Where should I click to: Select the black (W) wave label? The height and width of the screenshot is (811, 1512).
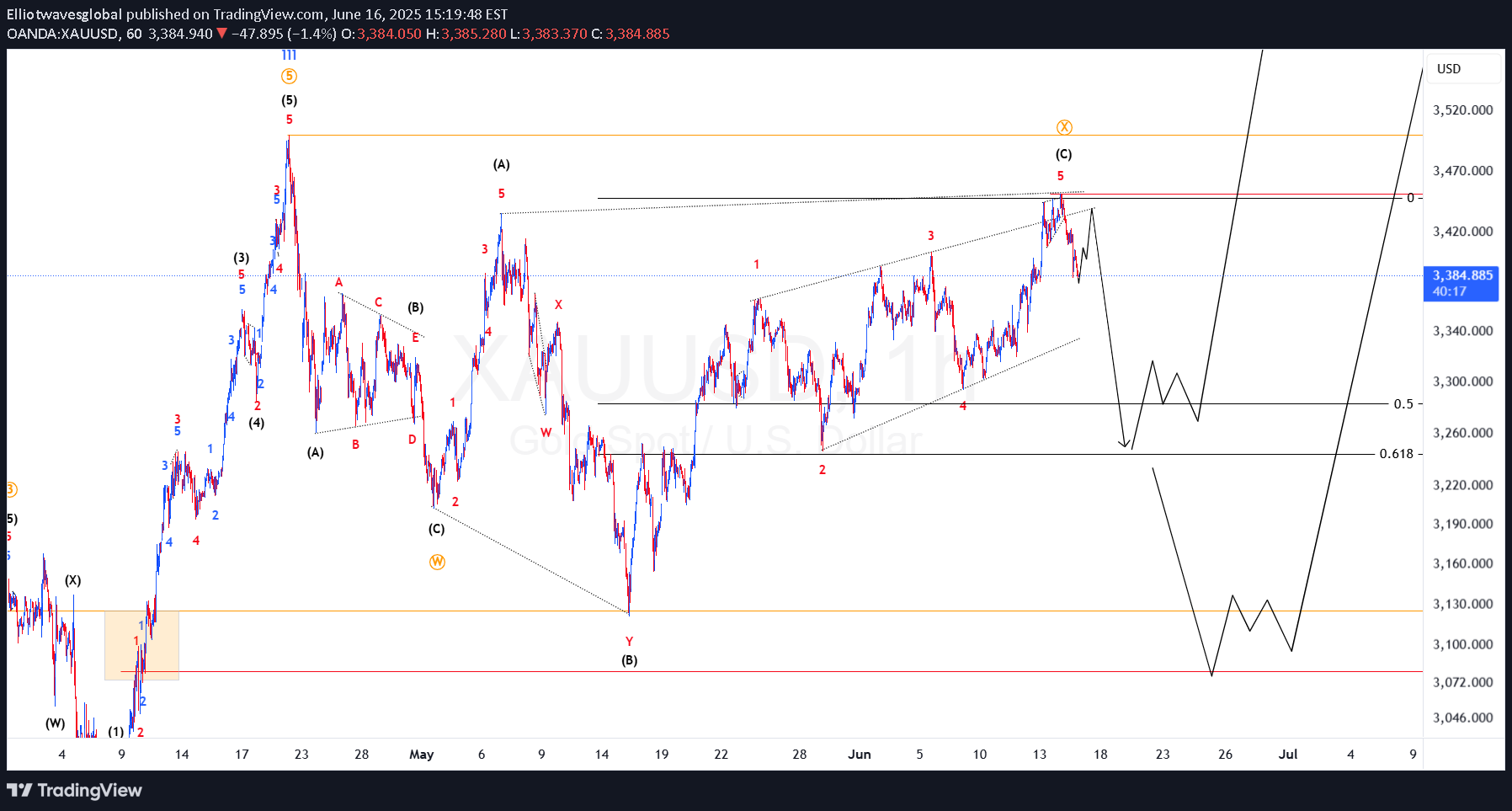[55, 723]
